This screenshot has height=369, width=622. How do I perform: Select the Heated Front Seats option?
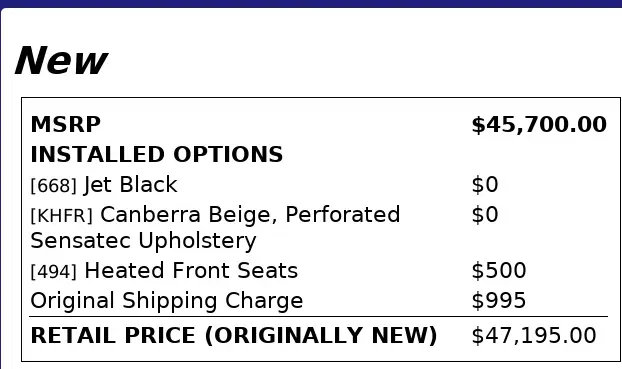[191, 271]
